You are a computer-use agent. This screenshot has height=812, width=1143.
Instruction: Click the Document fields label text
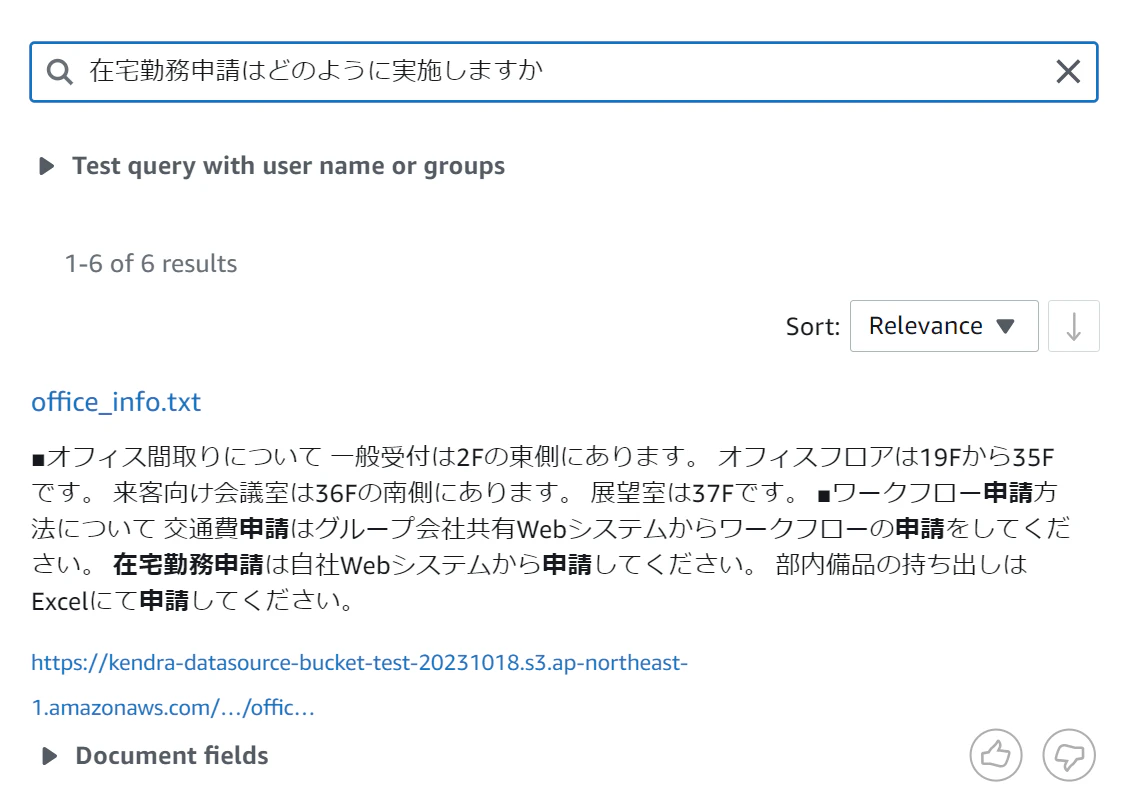coord(172,756)
